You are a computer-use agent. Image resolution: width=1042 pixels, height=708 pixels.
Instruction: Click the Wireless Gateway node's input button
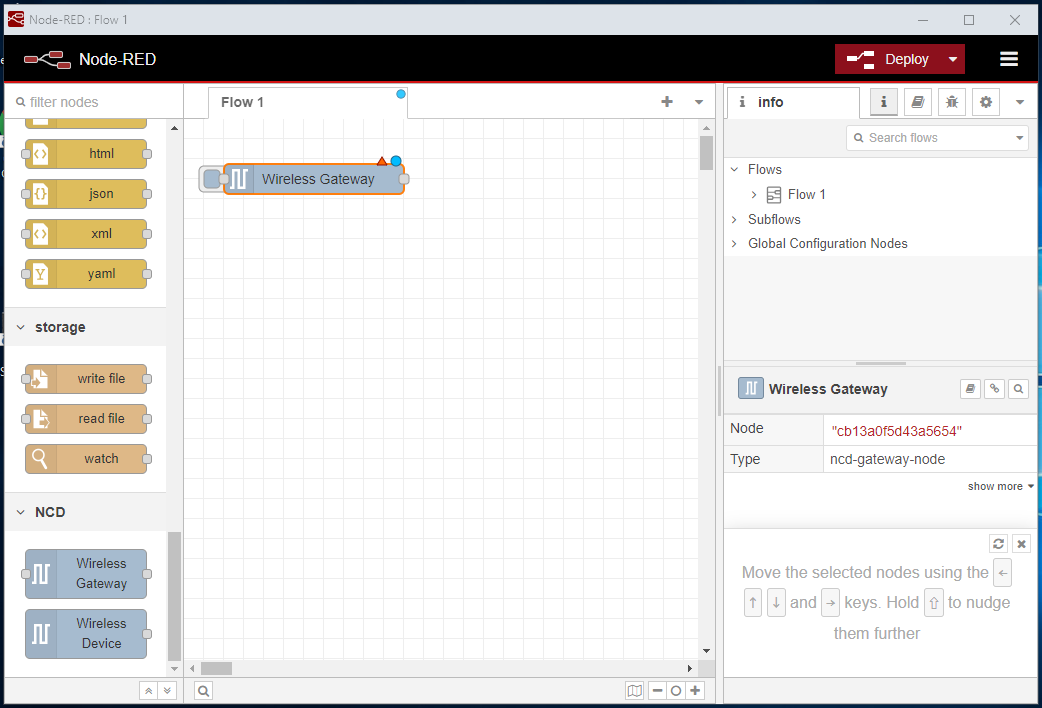[x=211, y=179]
